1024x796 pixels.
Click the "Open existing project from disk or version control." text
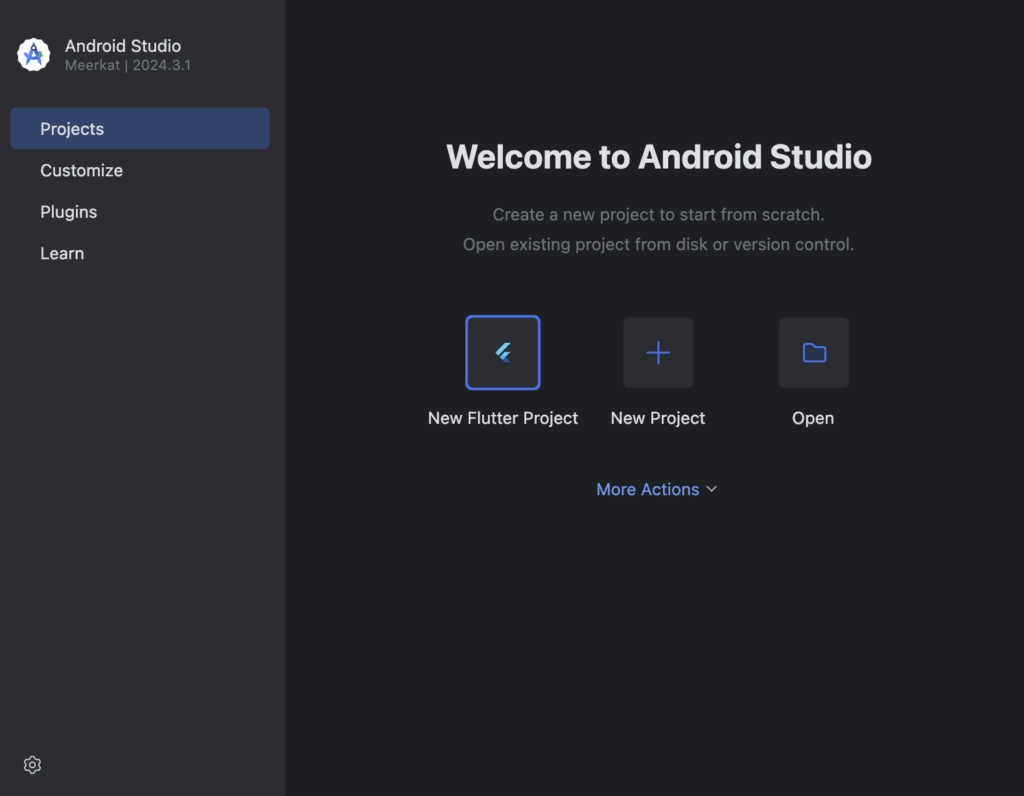(658, 244)
